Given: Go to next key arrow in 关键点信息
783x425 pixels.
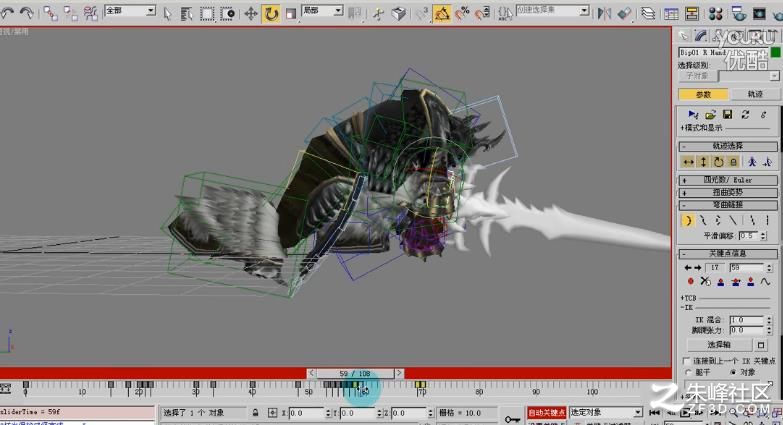Looking at the screenshot, I should (697, 268).
